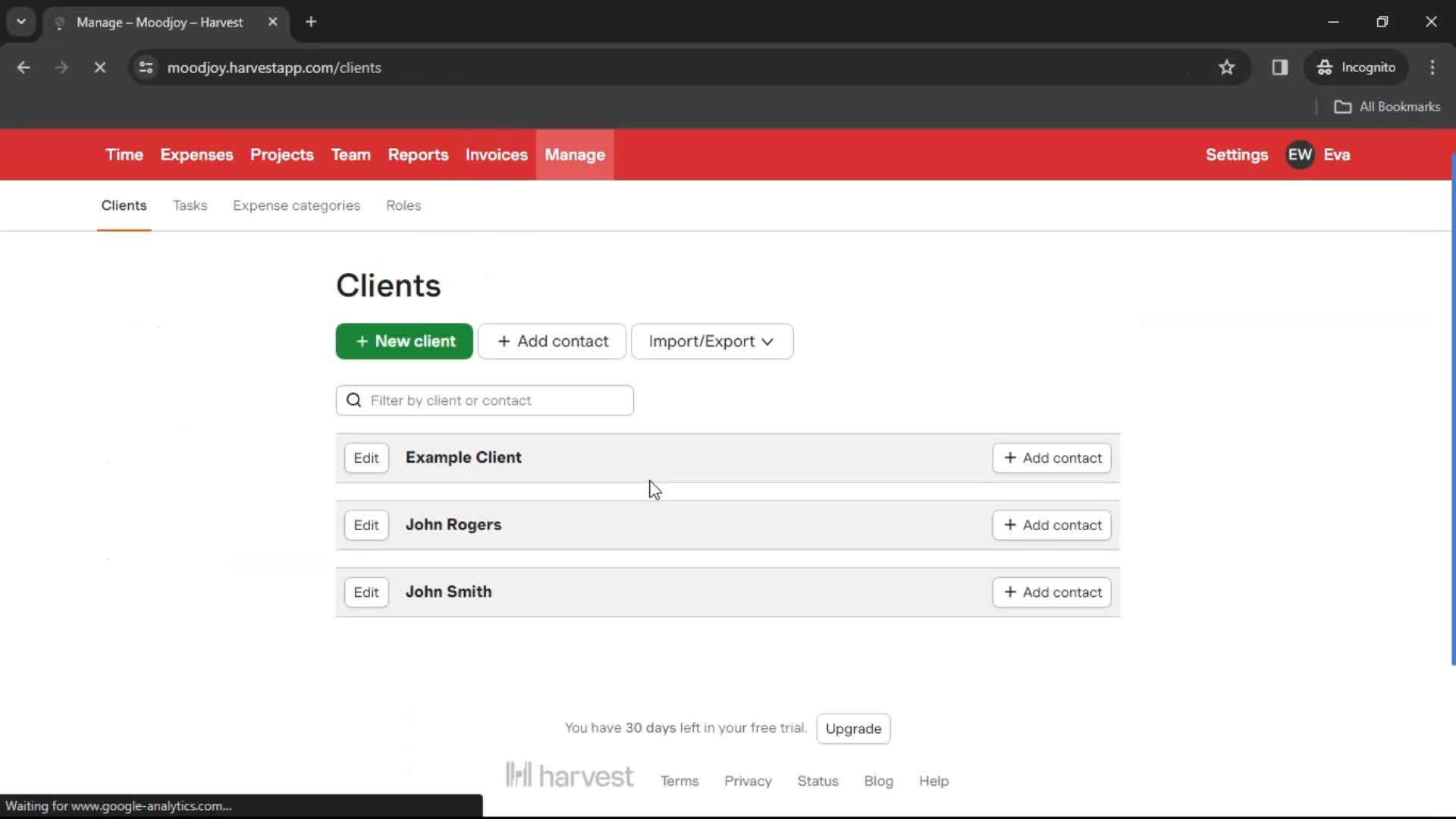Click the Reports menu icon
Image resolution: width=1456 pixels, height=819 pixels.
coord(418,154)
